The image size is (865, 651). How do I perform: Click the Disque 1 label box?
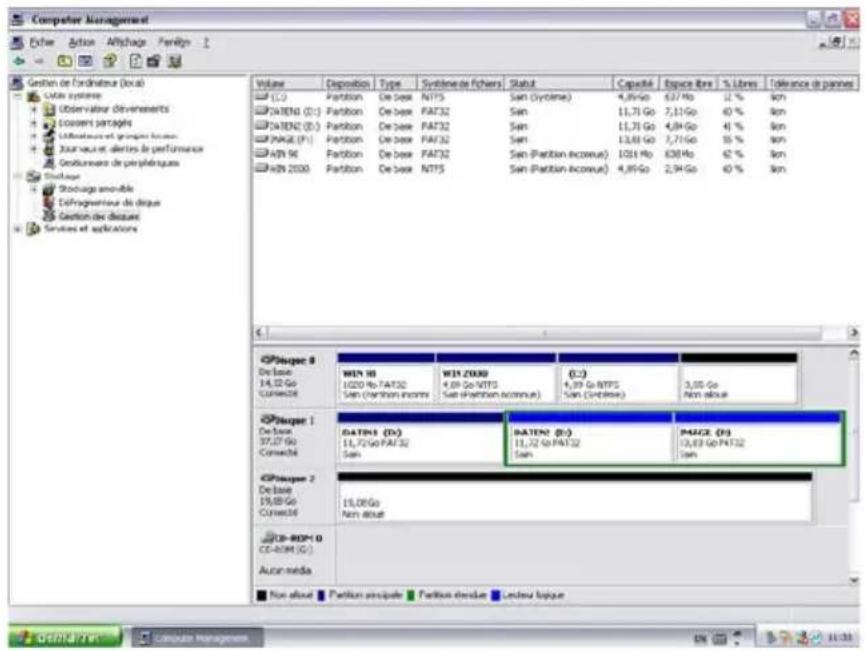(295, 437)
